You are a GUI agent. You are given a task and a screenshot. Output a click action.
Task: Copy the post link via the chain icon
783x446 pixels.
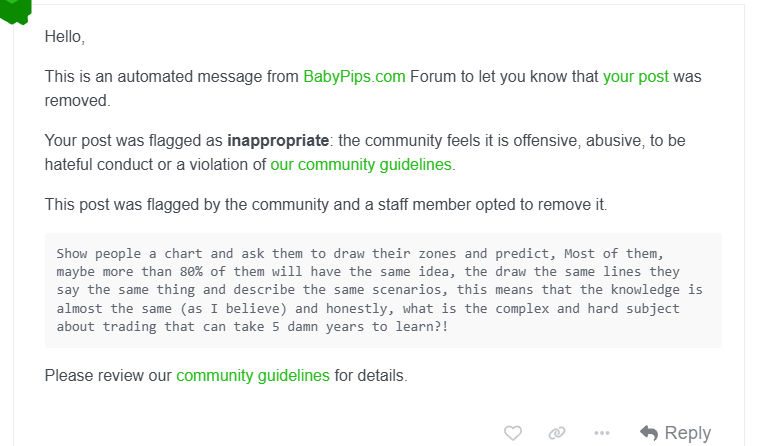point(557,433)
